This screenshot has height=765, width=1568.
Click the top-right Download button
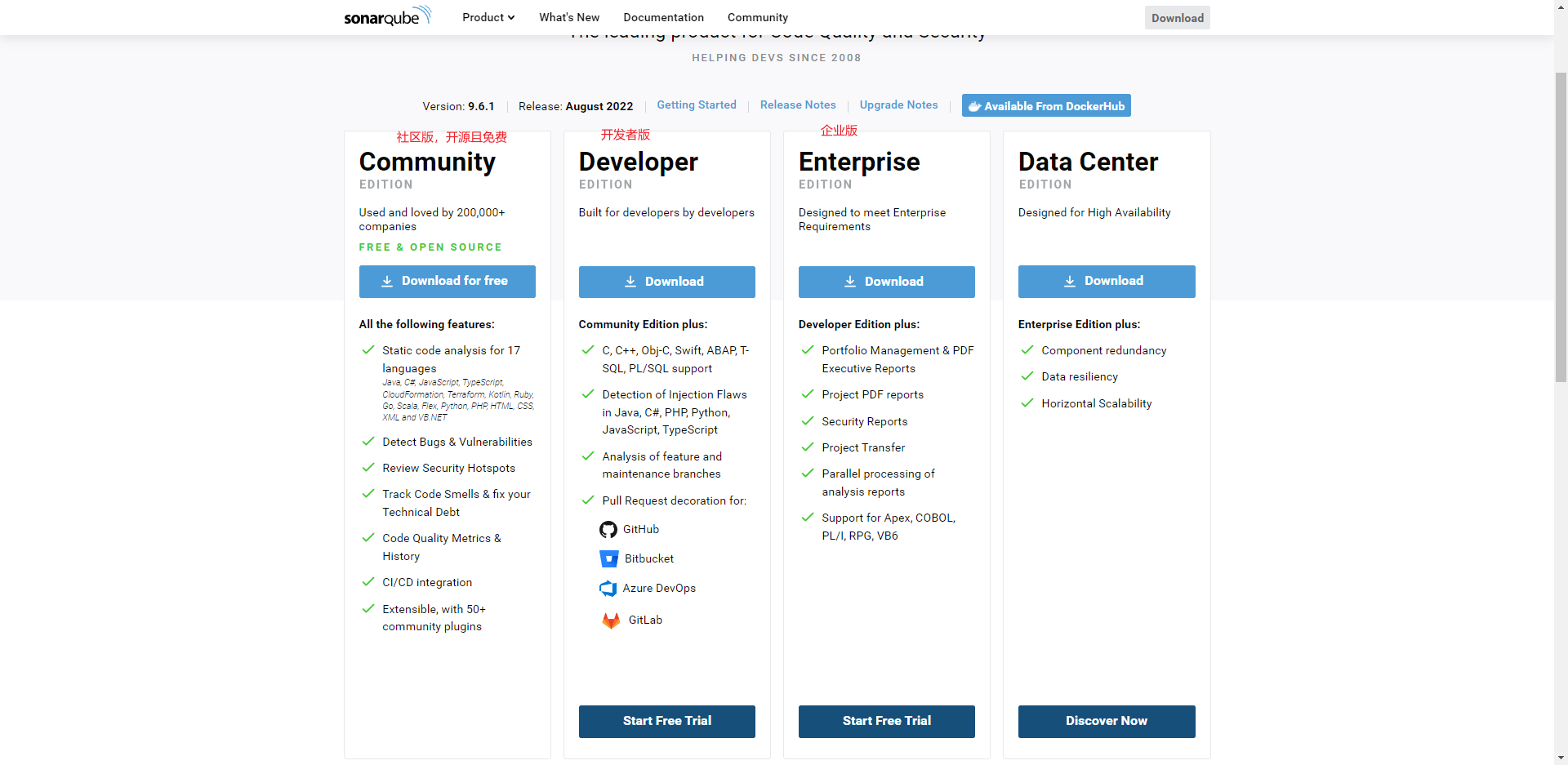pyautogui.click(x=1177, y=18)
